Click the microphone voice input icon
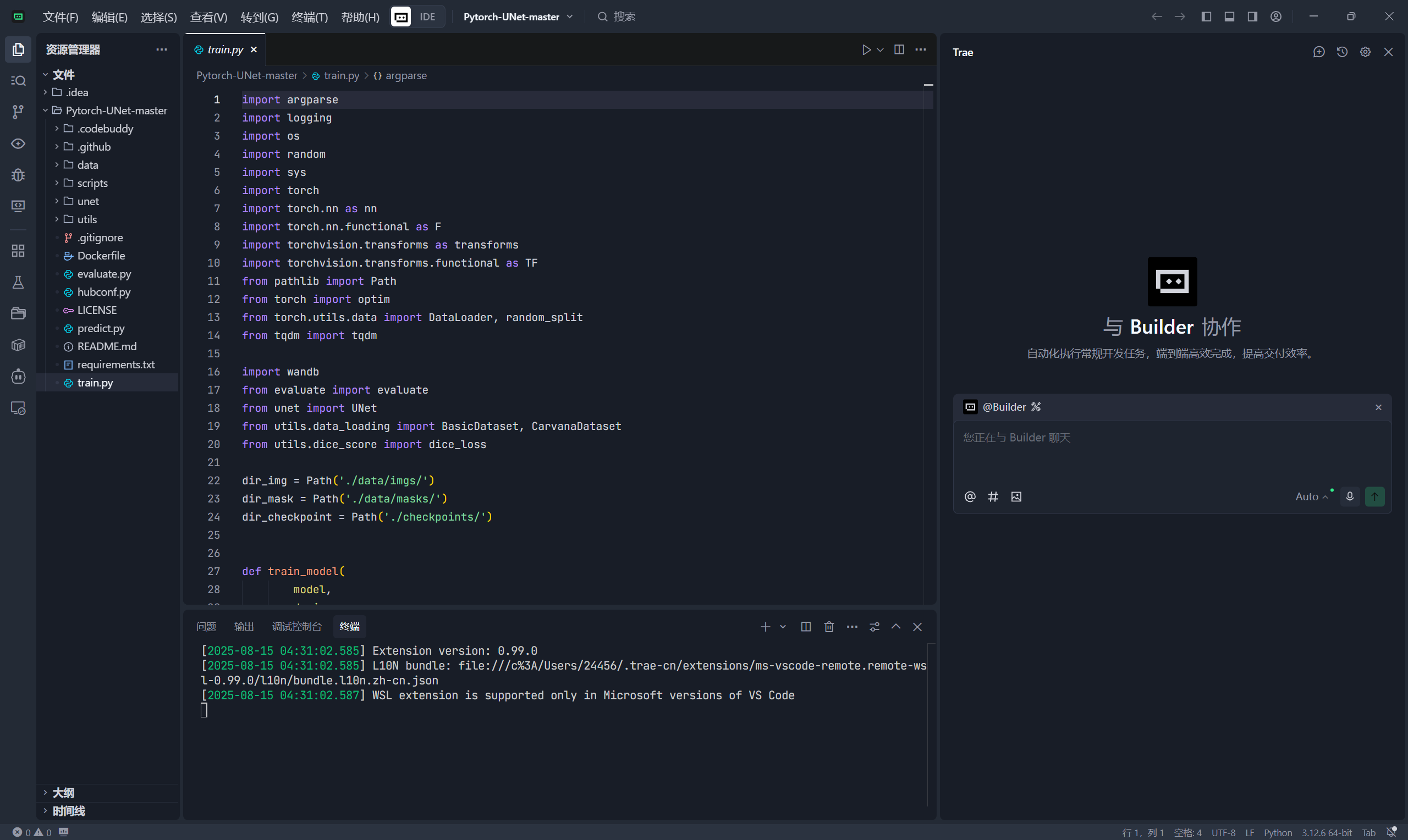This screenshot has height=840, width=1408. (1350, 496)
